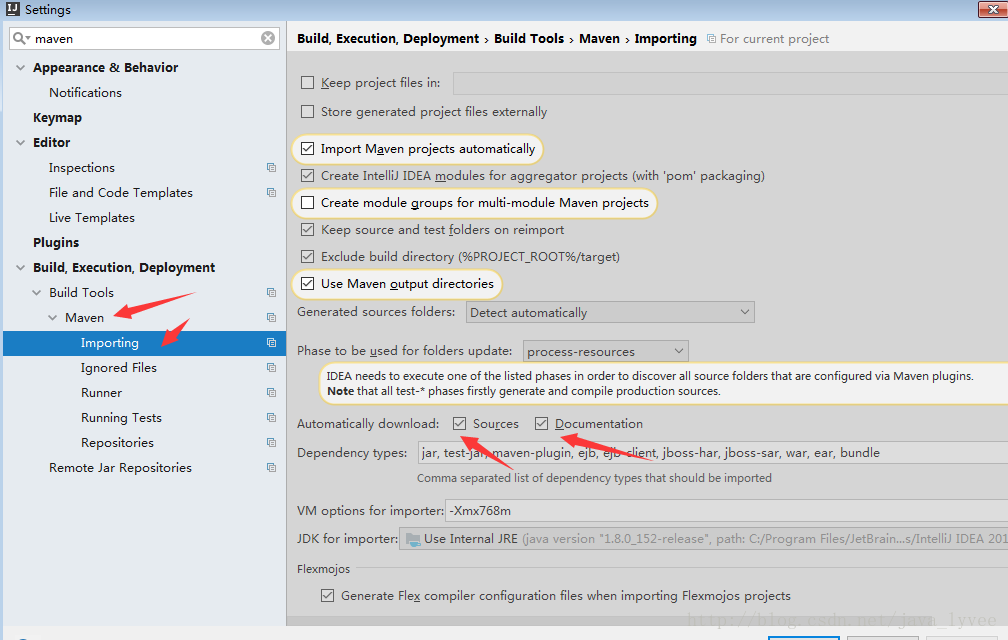This screenshot has width=1008, height=640.
Task: Click project-level icon beside Remote Jar Repositories
Action: coord(271,468)
